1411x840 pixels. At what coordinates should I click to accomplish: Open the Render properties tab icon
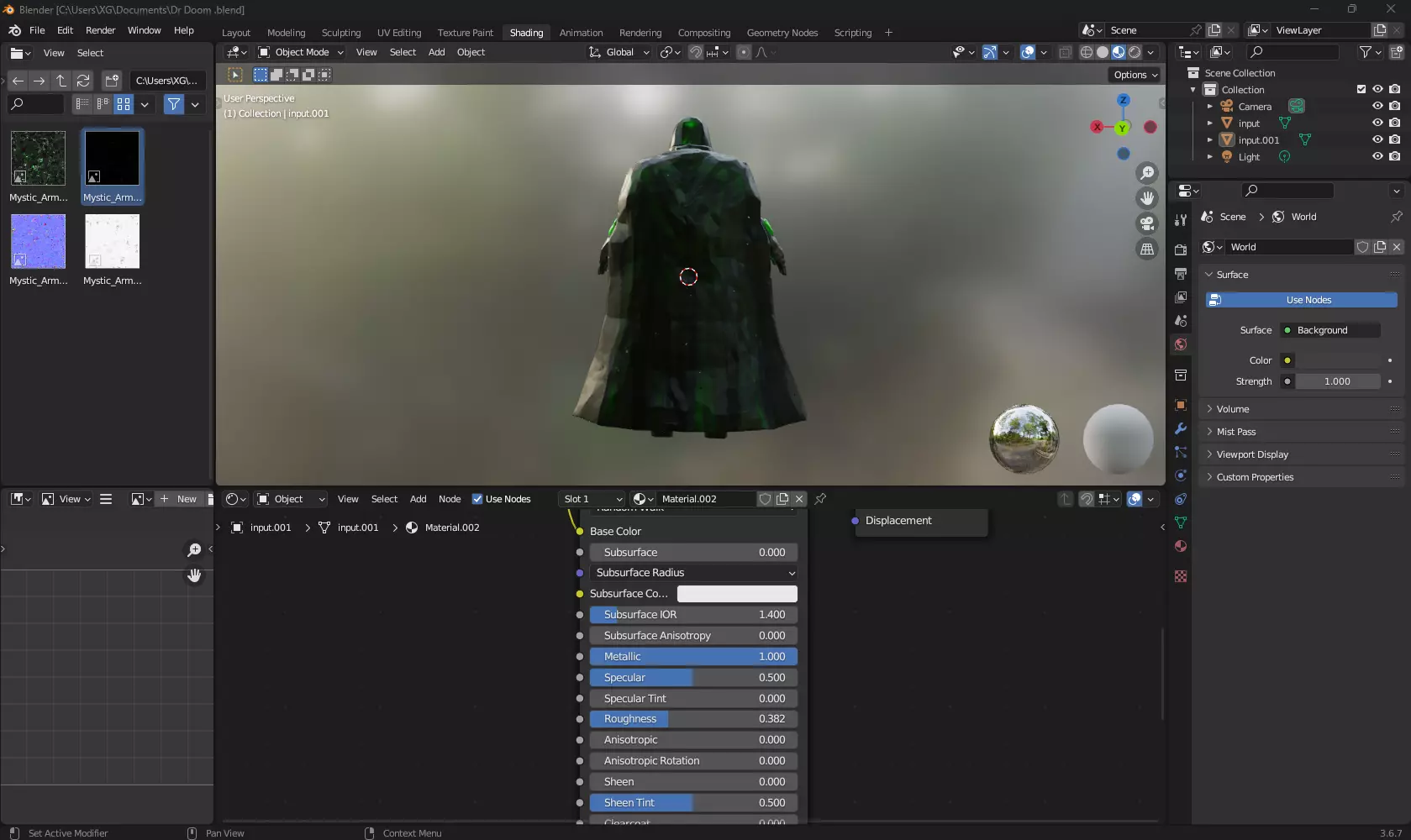1181,249
